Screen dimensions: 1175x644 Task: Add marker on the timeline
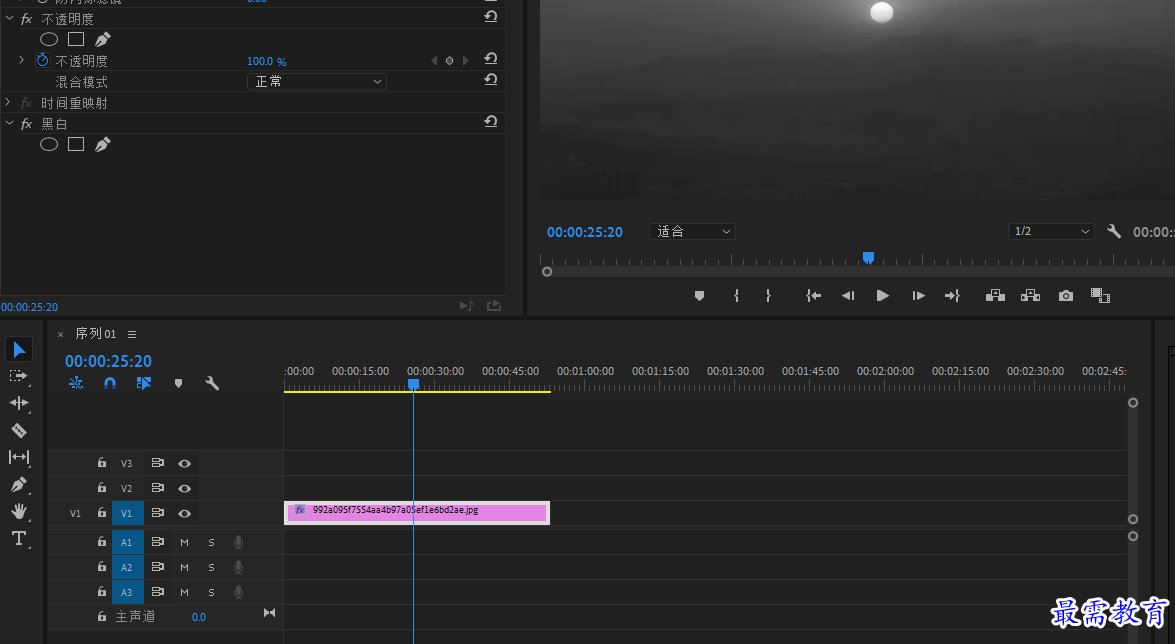point(178,383)
